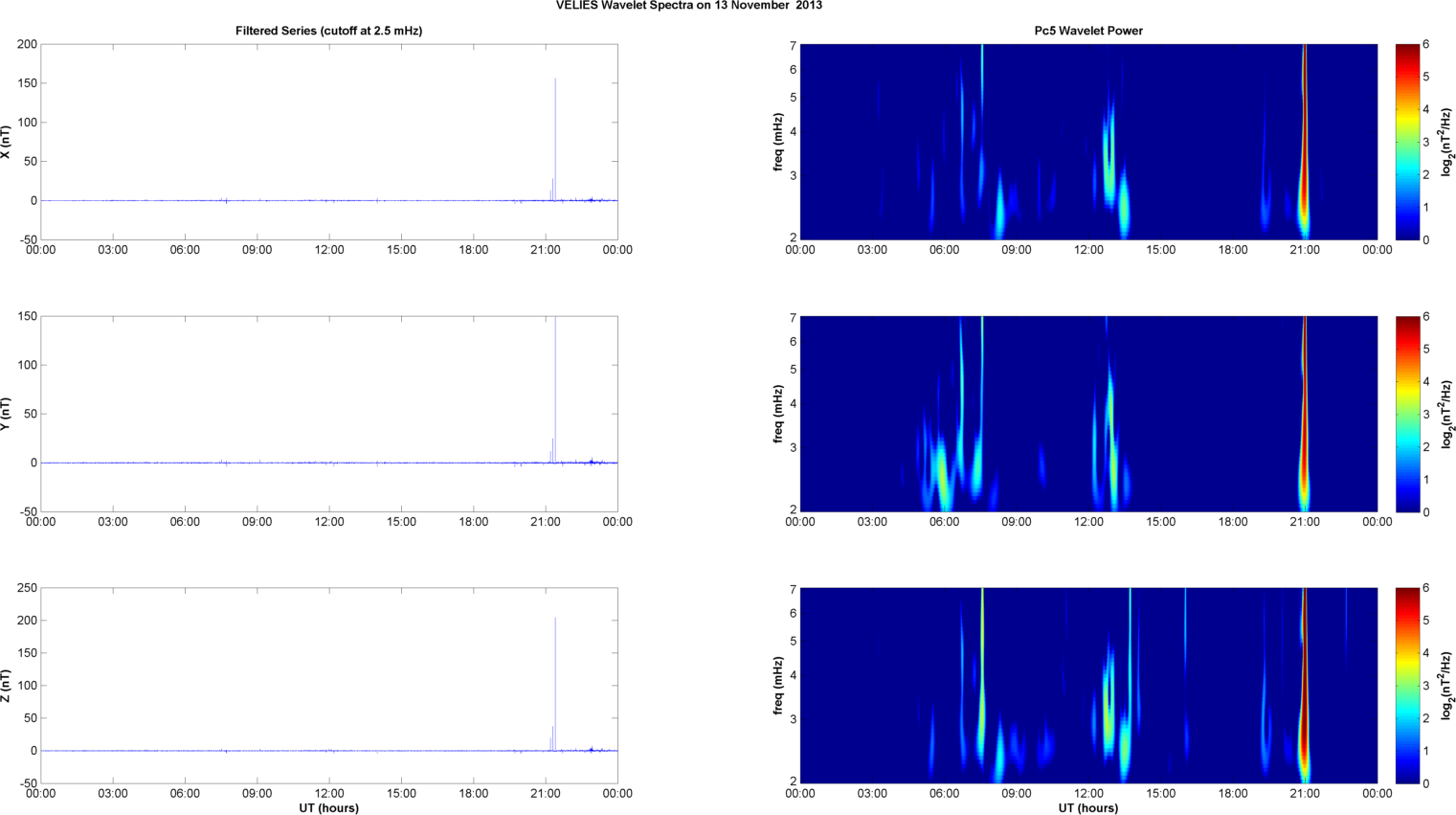
Task: Click the "X (nT)" axis label
Action: pos(6,142)
